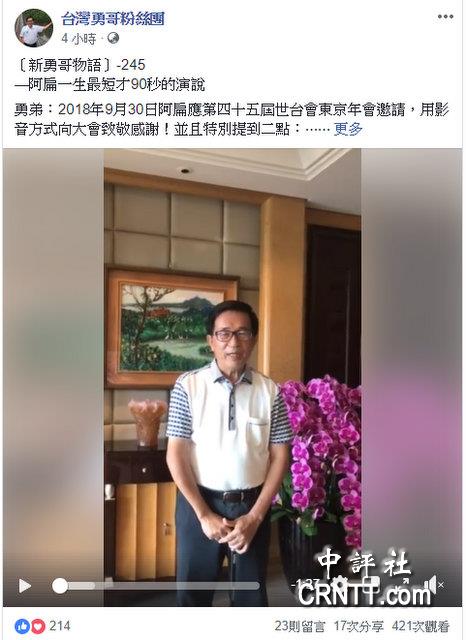The height and width of the screenshot is (640, 466).
Task: Open the 214 reactions count list
Action: [60, 626]
